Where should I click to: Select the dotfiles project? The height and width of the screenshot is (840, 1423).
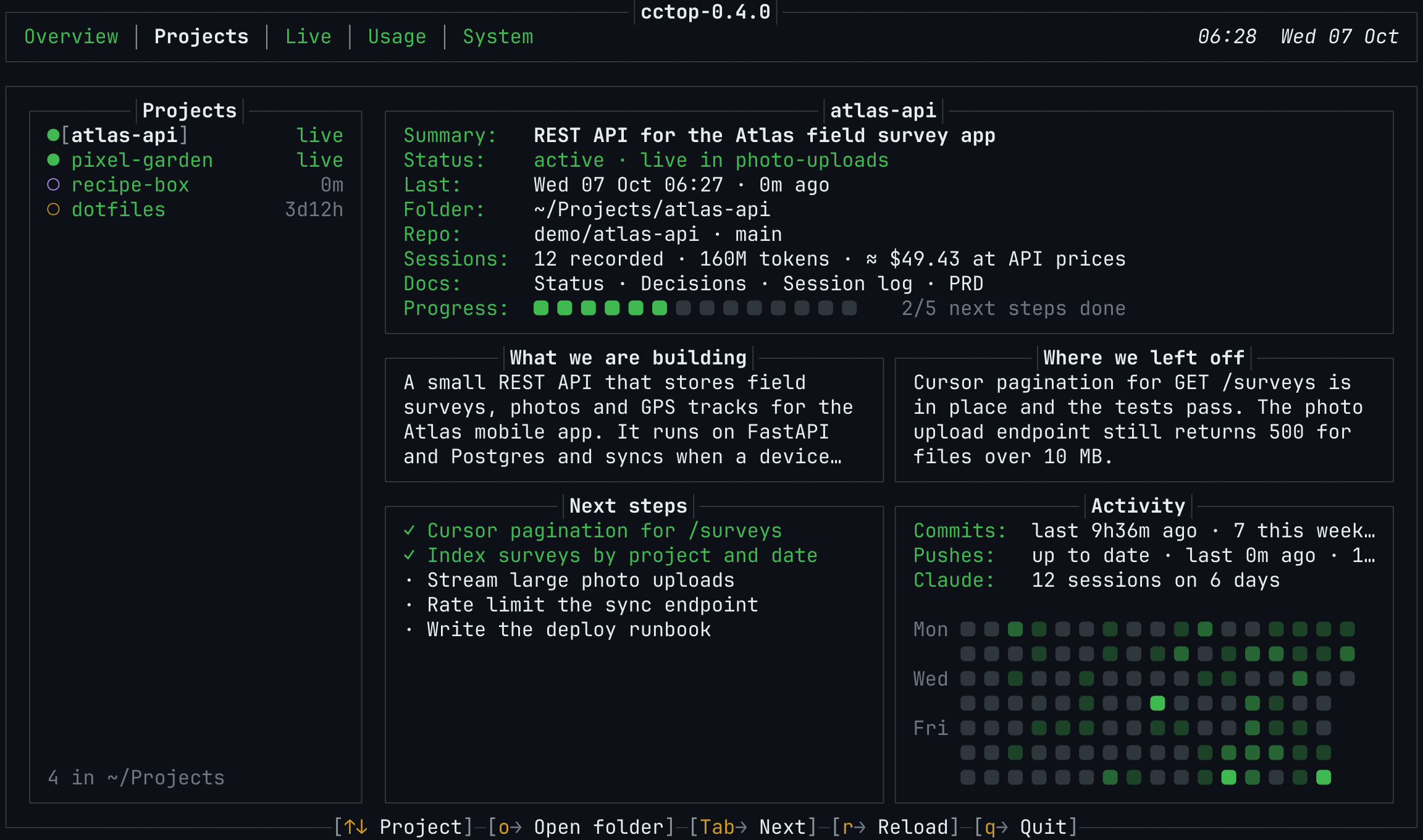195,209
